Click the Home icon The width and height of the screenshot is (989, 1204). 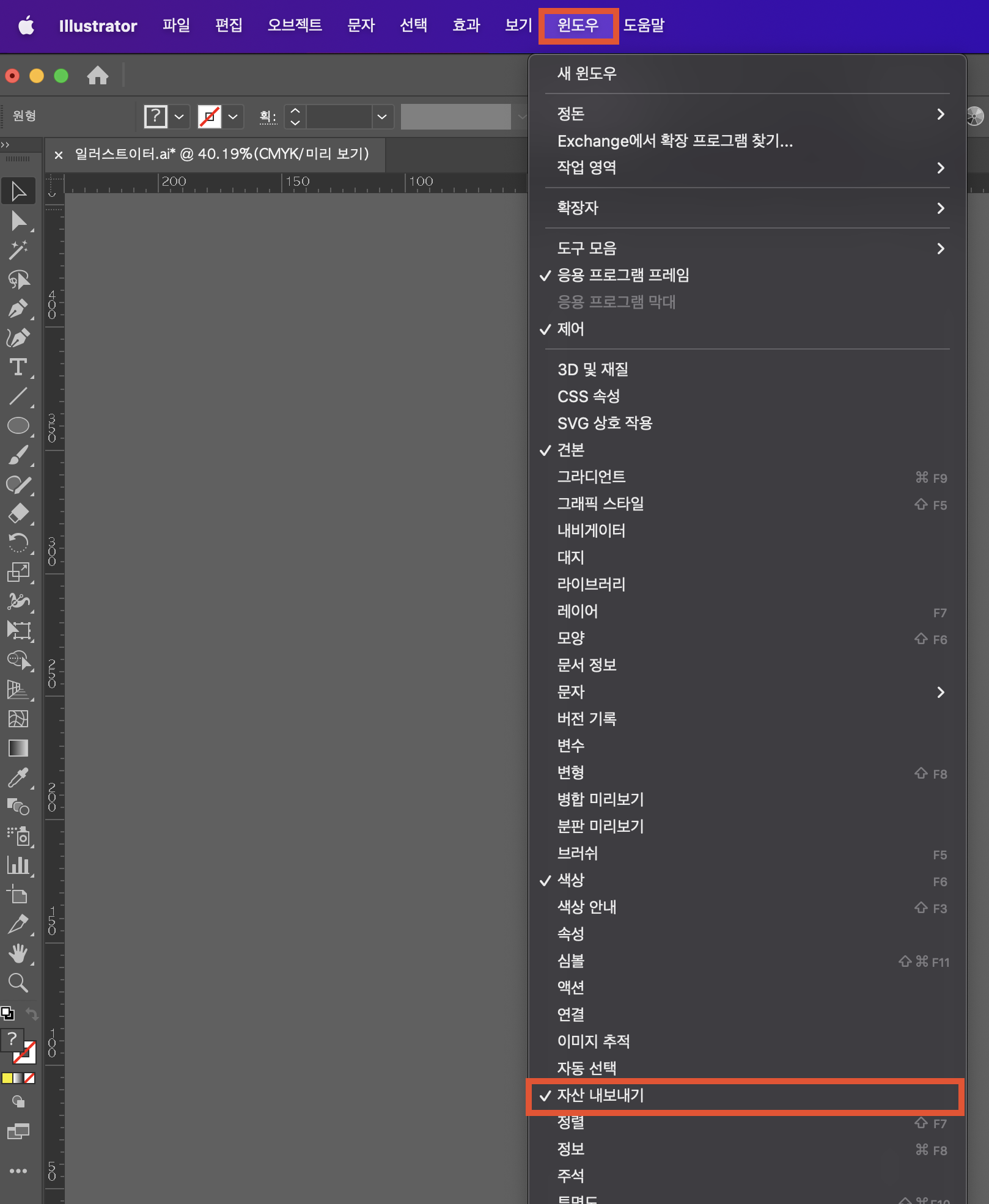[98, 76]
